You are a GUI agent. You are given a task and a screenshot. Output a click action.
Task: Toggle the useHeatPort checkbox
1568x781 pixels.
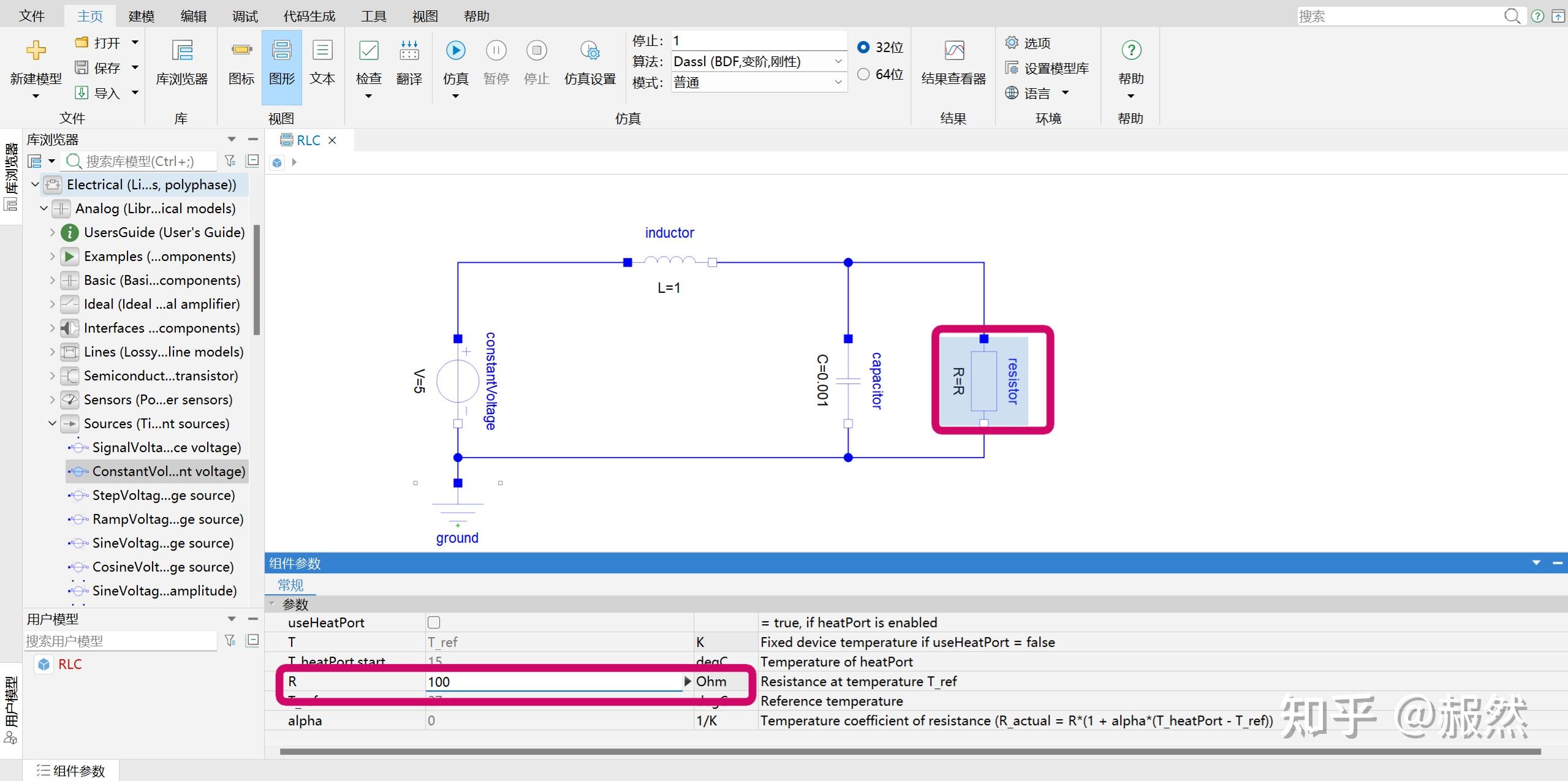click(434, 622)
